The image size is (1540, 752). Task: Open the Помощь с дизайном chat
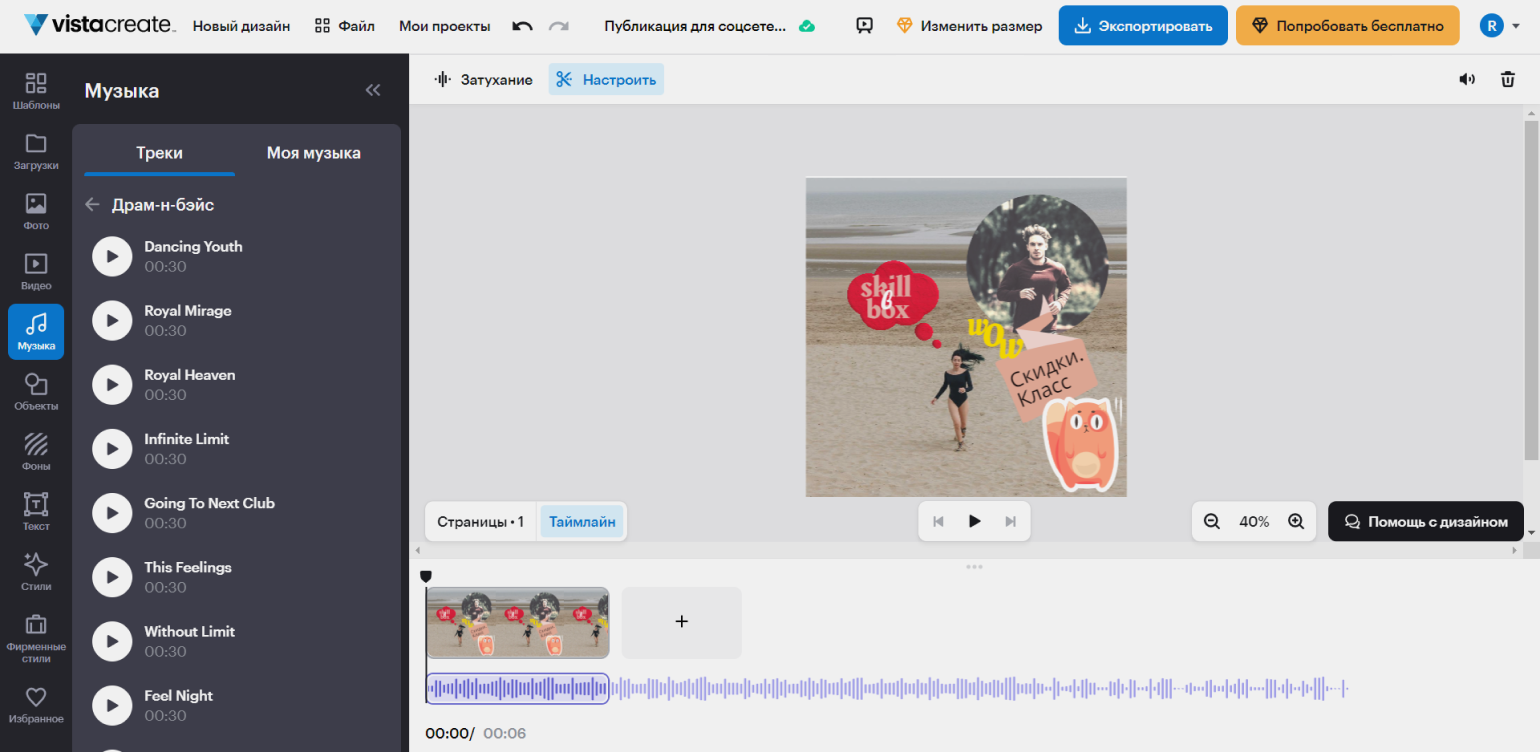pyautogui.click(x=1426, y=521)
